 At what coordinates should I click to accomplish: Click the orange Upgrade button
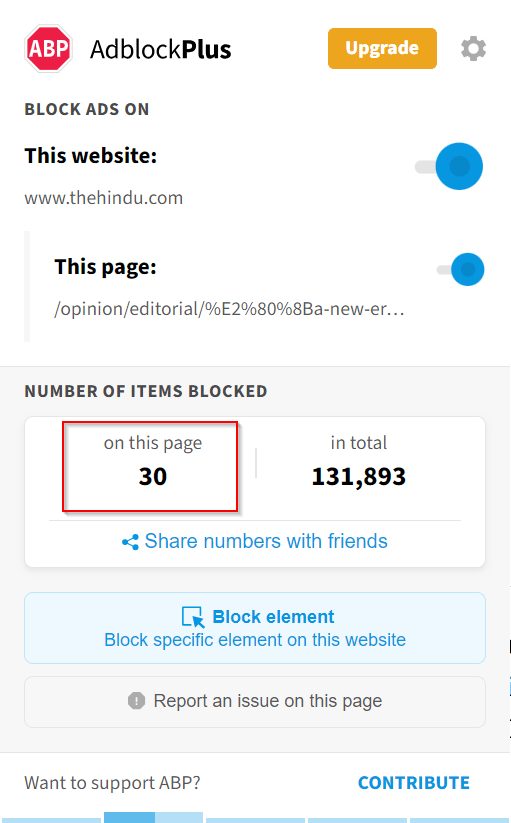382,48
